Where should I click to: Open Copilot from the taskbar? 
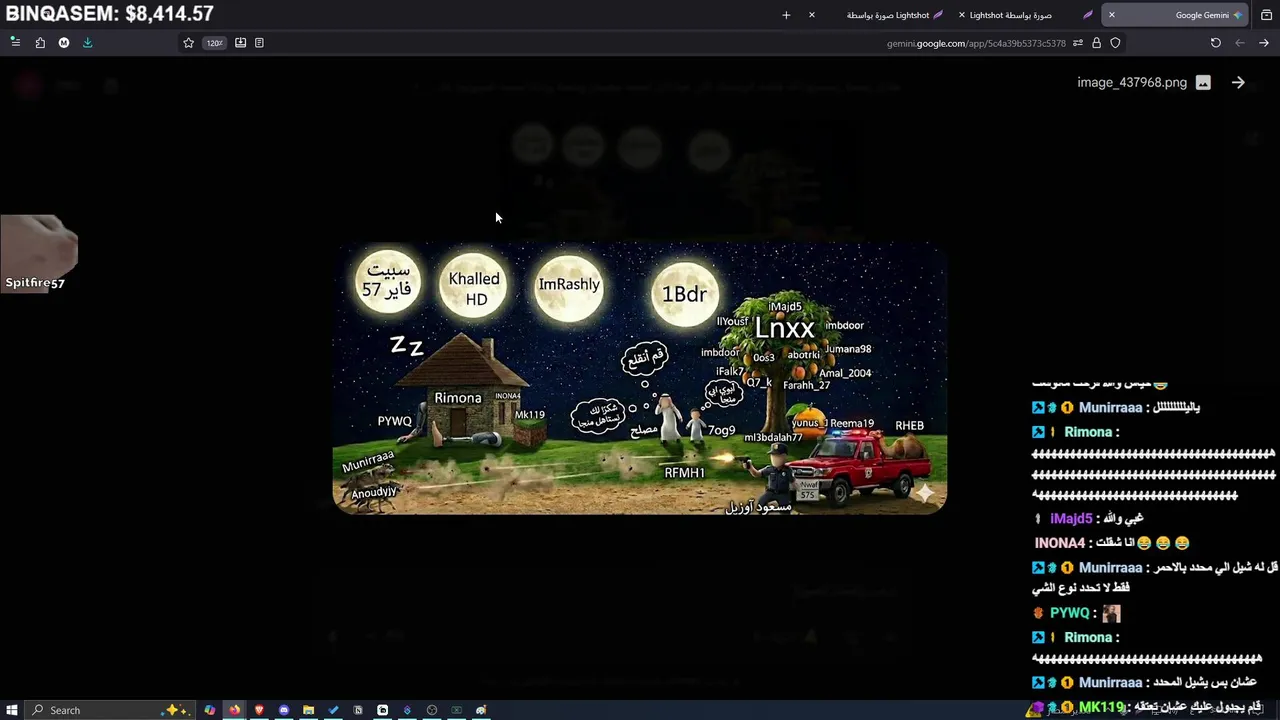click(x=210, y=710)
